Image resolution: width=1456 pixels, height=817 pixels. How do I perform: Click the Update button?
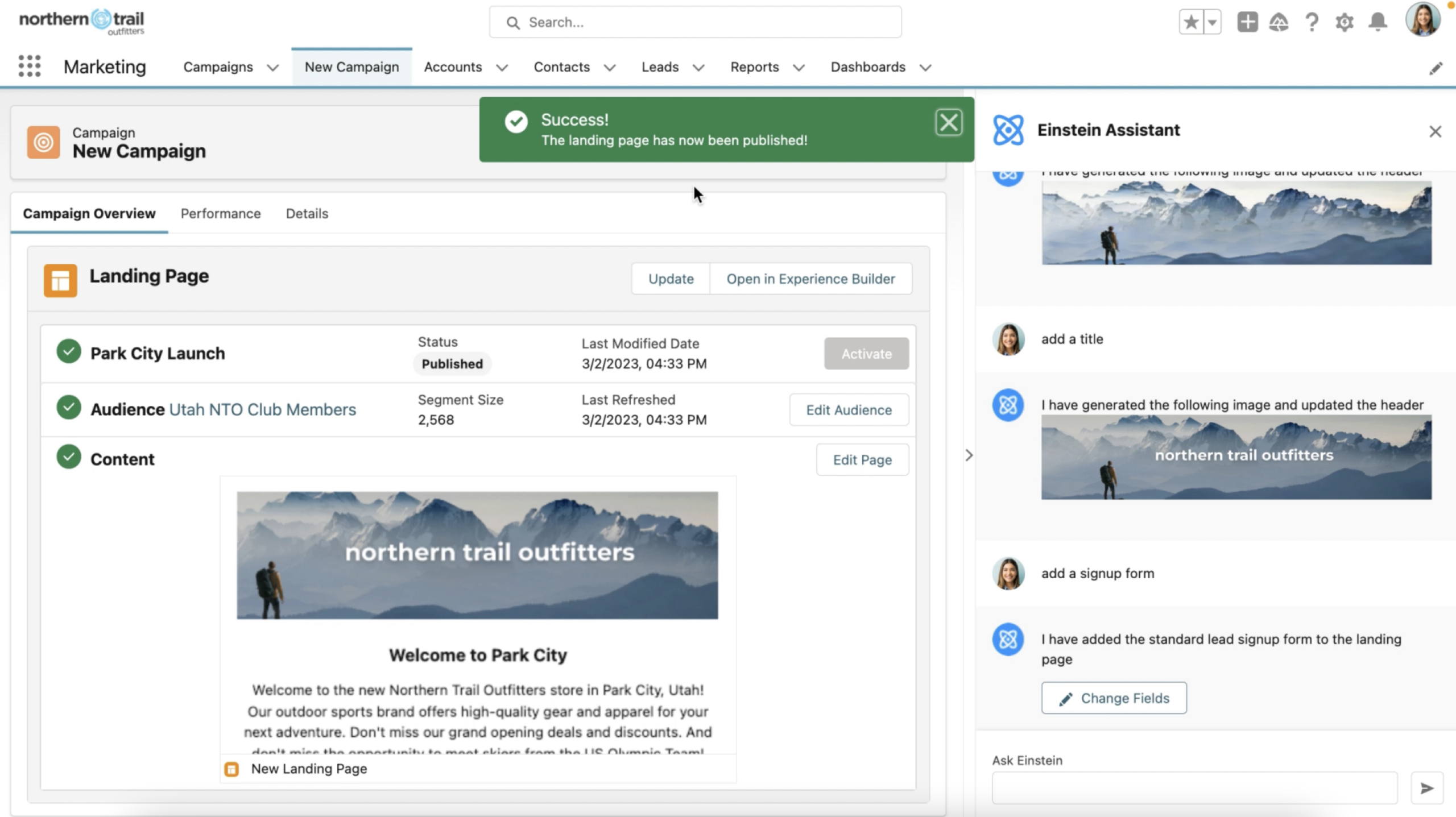pos(671,279)
